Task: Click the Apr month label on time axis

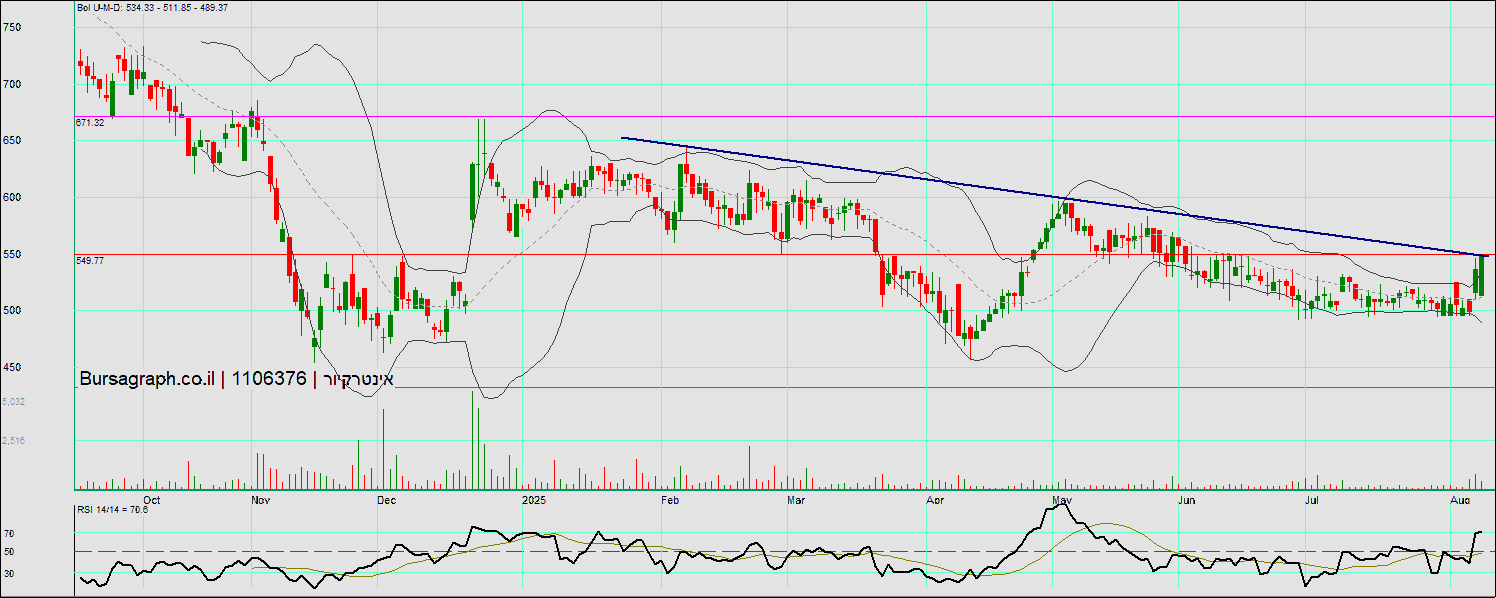Action: 936,498
